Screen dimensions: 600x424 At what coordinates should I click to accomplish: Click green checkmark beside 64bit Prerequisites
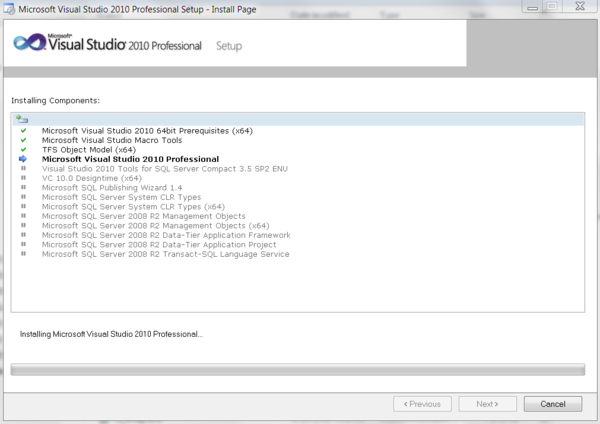click(23, 130)
